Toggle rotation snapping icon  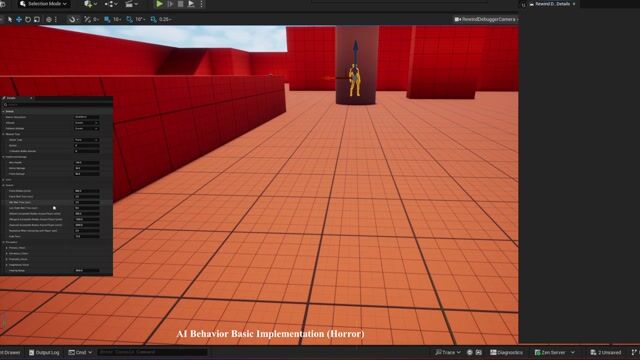click(x=129, y=19)
